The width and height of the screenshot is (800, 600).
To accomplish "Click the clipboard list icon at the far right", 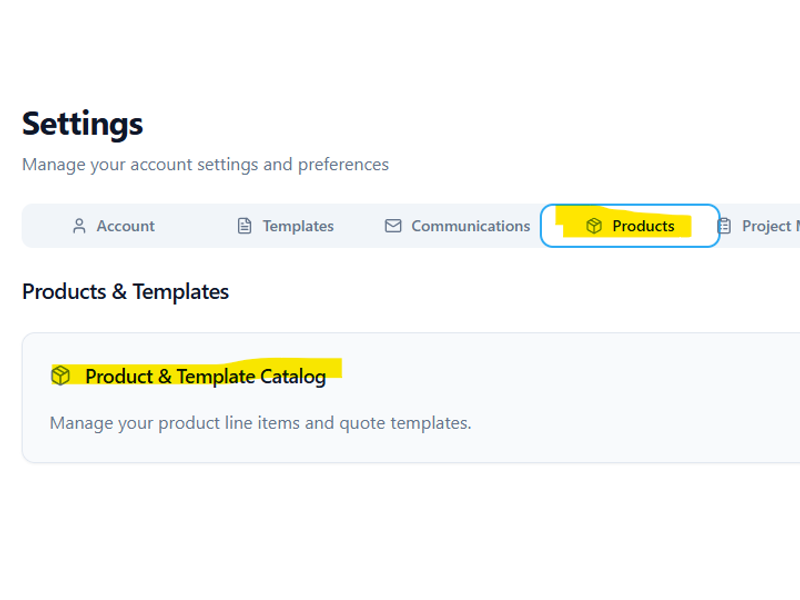I will point(726,226).
